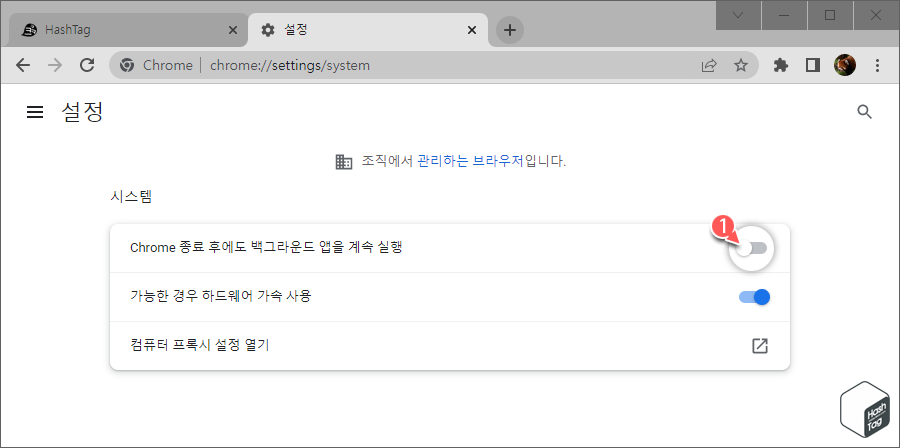Bookmark this page with the star
Image resolution: width=900 pixels, height=448 pixels.
[x=741, y=65]
